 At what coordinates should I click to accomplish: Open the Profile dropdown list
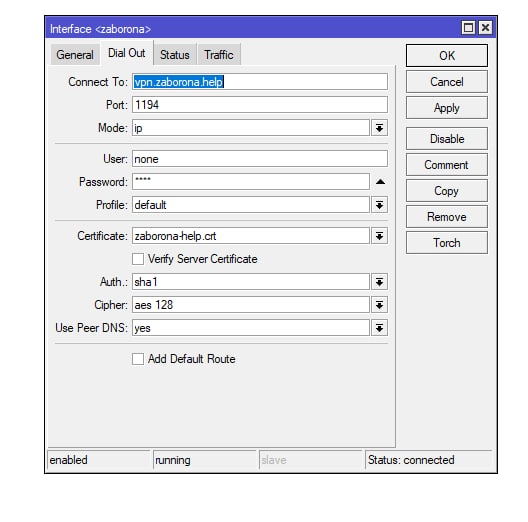(380, 205)
